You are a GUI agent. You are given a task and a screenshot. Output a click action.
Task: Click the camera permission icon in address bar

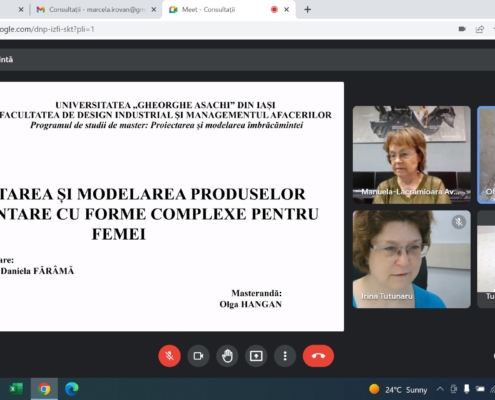pos(462,29)
